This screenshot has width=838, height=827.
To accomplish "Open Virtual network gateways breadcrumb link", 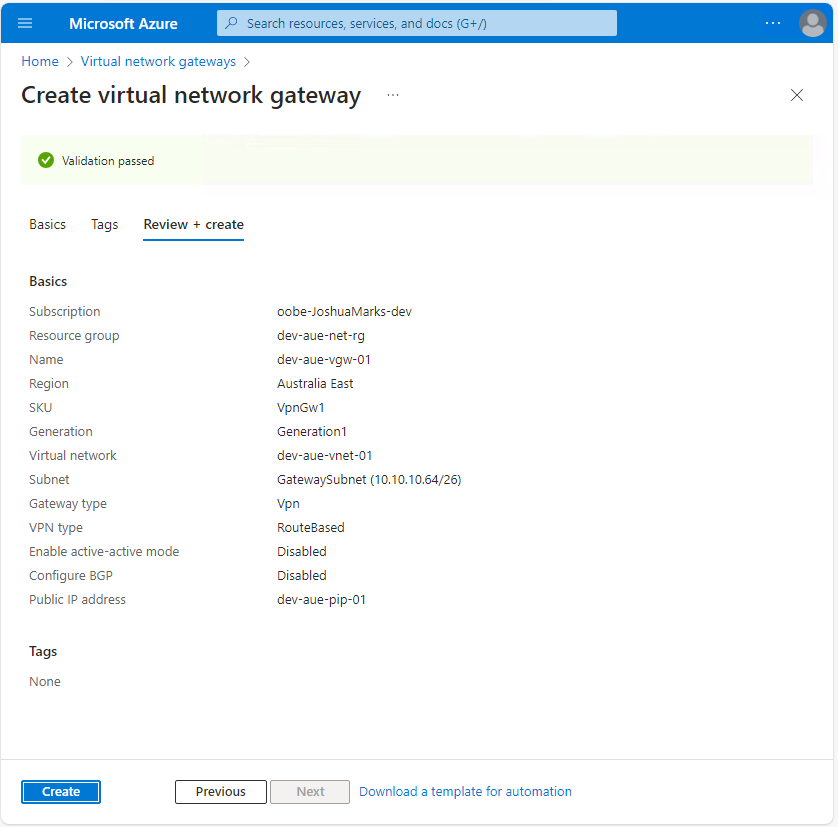I will 157,61.
